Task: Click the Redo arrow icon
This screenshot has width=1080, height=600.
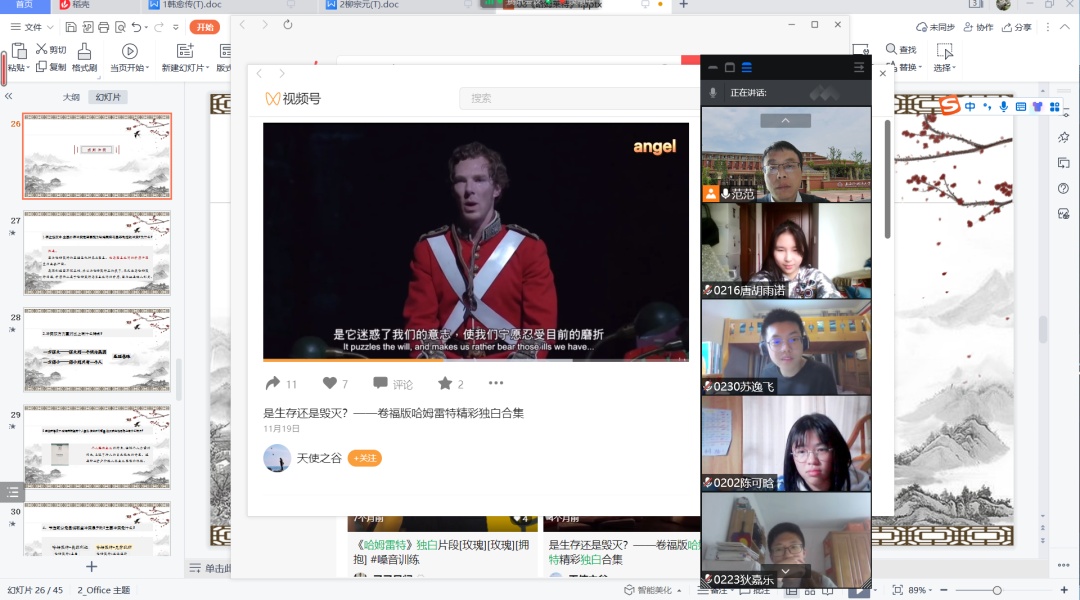Action: pyautogui.click(x=158, y=27)
